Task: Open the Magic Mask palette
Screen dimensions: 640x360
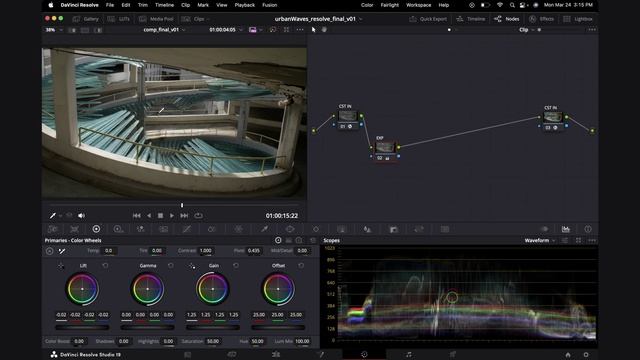Action: tap(342, 229)
